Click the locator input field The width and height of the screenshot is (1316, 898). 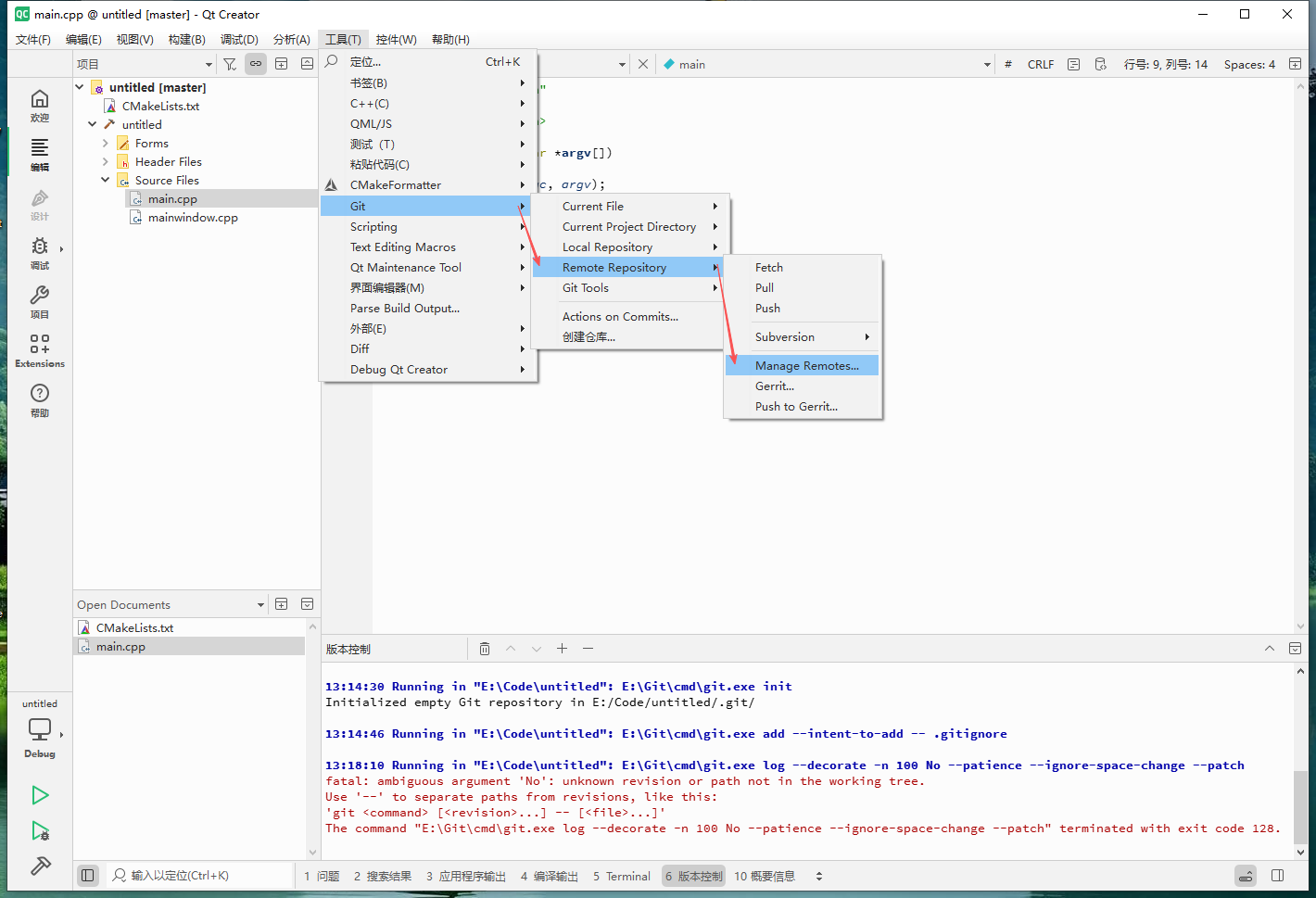200,875
